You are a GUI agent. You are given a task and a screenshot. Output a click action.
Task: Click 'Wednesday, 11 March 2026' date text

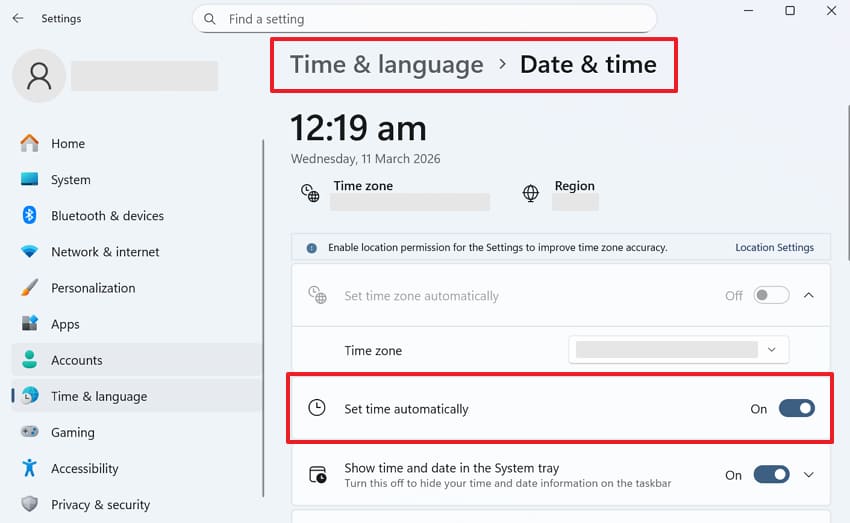pyautogui.click(x=365, y=159)
